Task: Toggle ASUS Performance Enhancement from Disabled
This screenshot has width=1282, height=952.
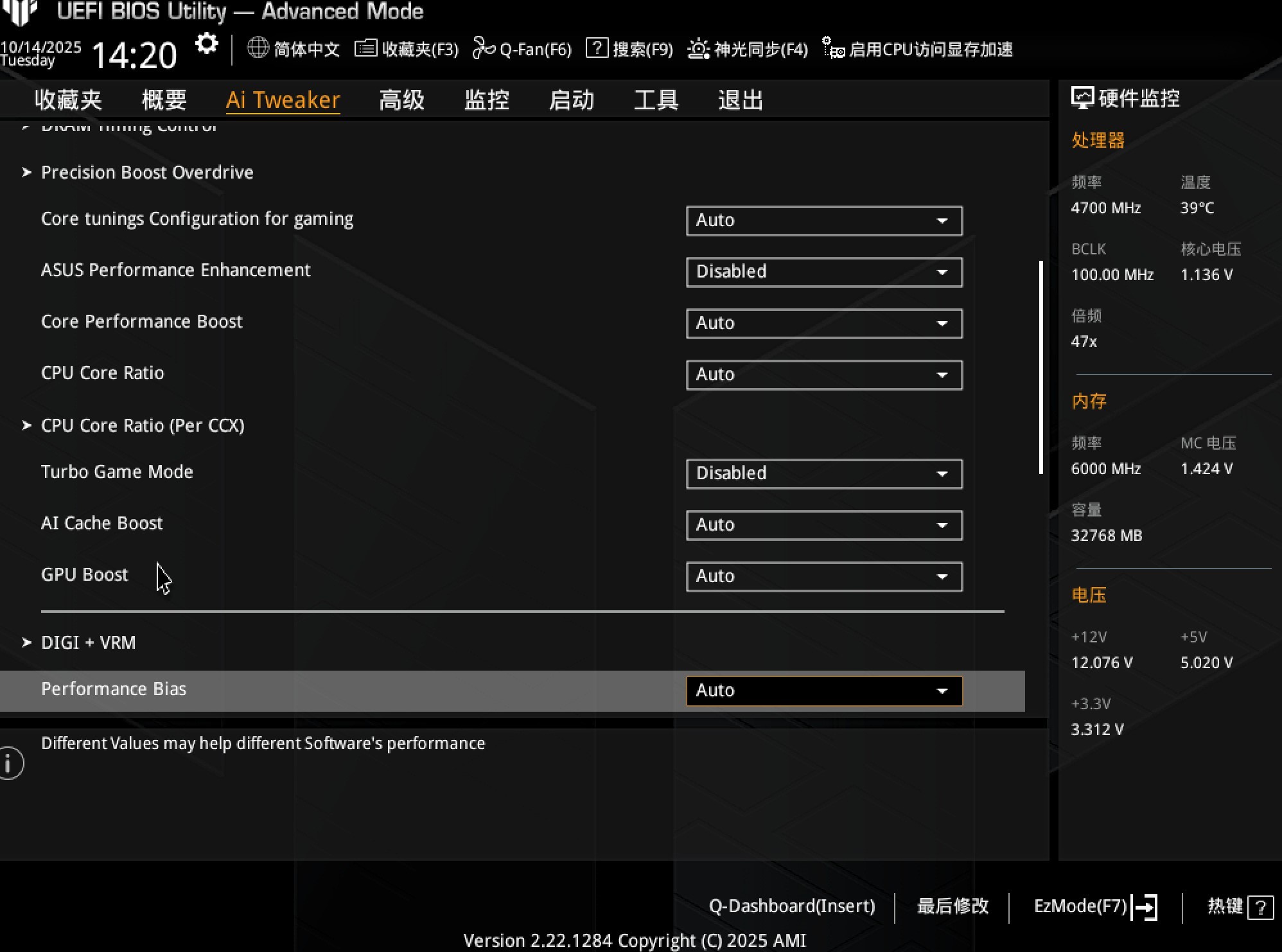Action: 824,272
